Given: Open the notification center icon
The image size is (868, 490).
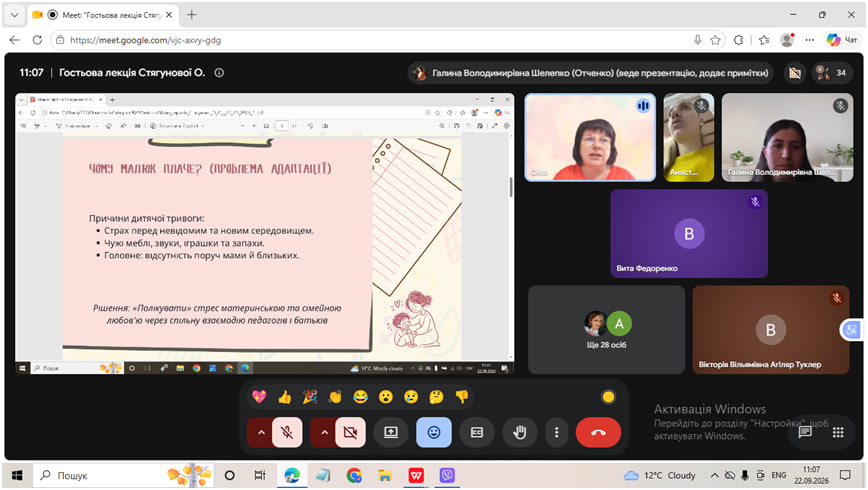Looking at the screenshot, I should (845, 475).
